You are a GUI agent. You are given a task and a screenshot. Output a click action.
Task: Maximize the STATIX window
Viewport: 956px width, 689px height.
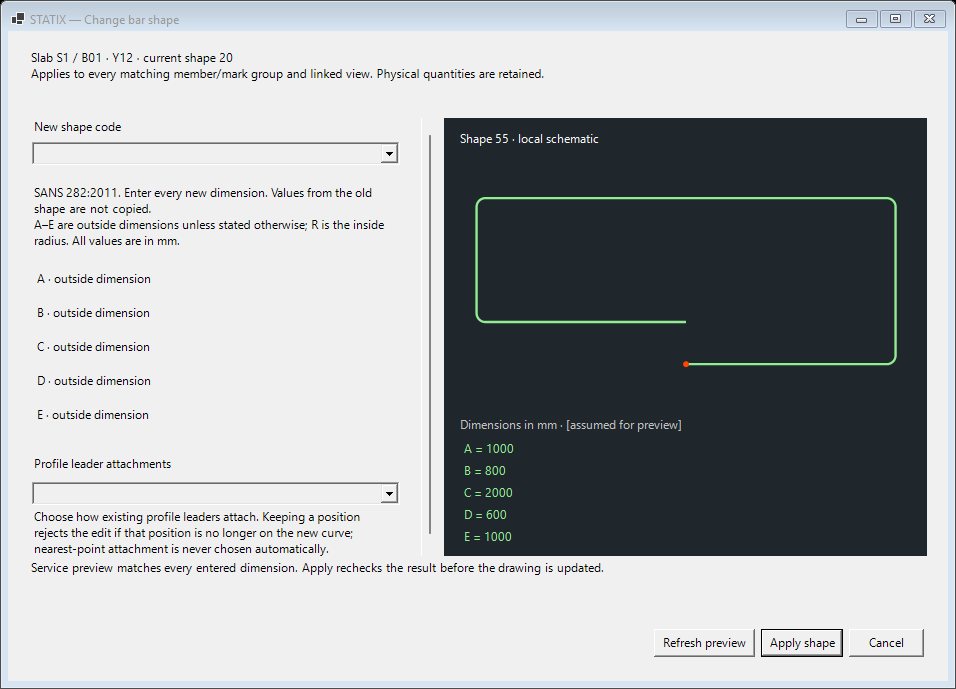point(895,20)
